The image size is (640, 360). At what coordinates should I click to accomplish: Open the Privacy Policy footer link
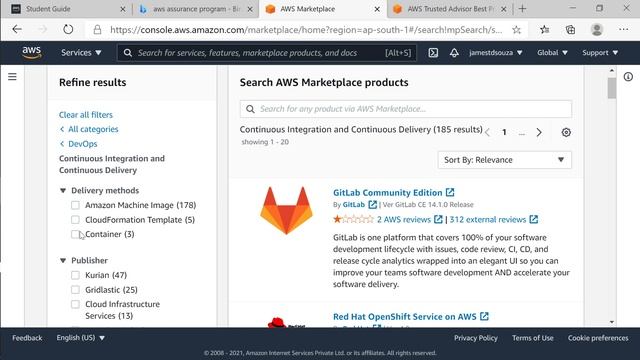tap(476, 338)
